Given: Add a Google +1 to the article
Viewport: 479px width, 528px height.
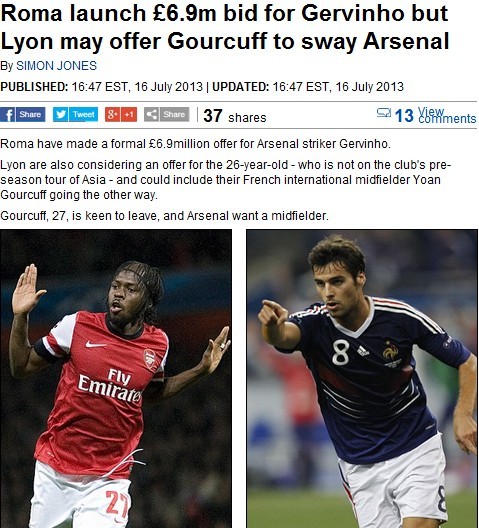Looking at the screenshot, I should pos(129,114).
